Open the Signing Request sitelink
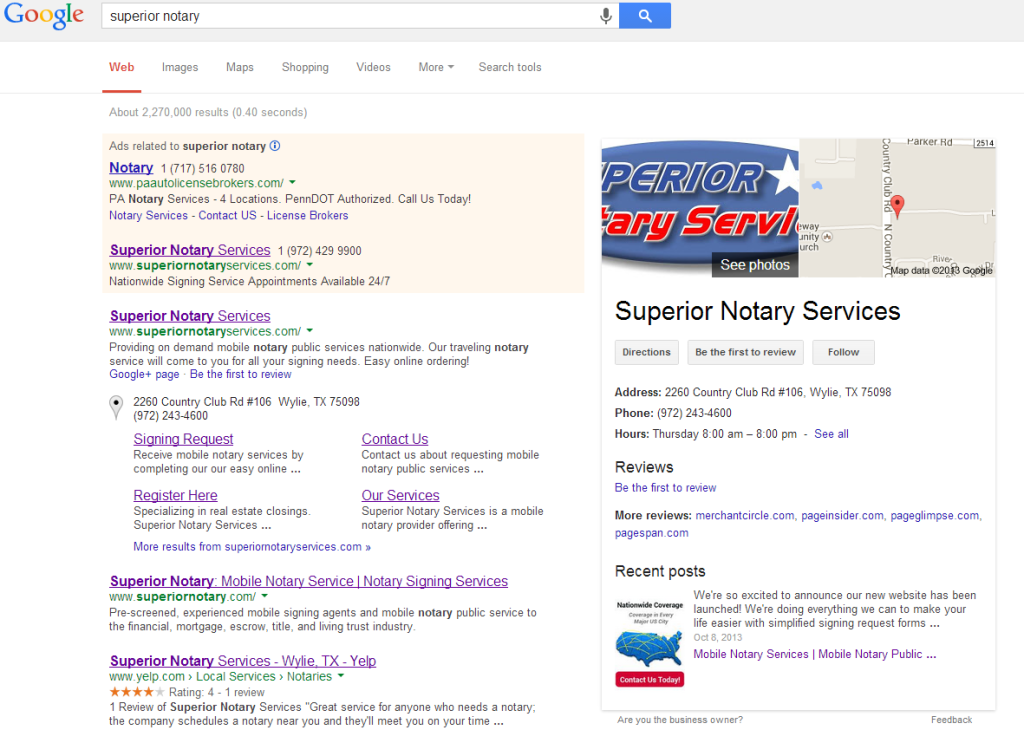 coord(184,439)
